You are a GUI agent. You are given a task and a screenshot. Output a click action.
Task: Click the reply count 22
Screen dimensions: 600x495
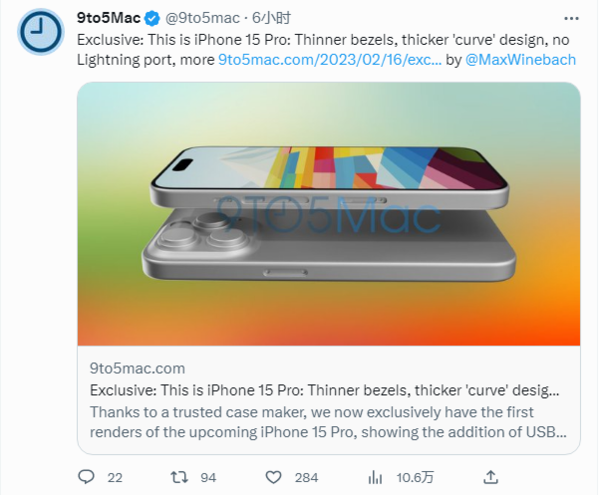113,476
